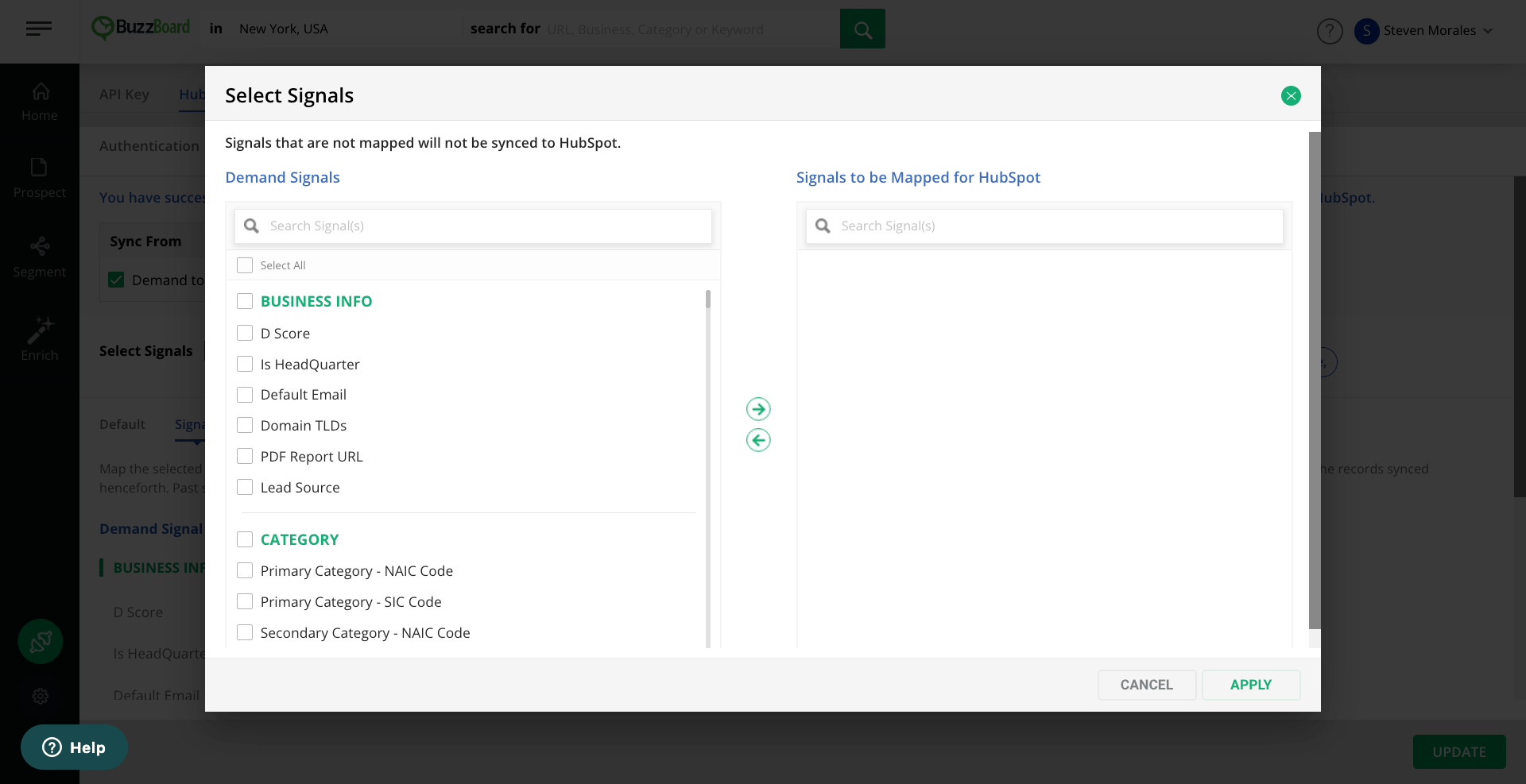
Task: Click the dialog's right-side scrollbar
Action: click(x=1315, y=380)
